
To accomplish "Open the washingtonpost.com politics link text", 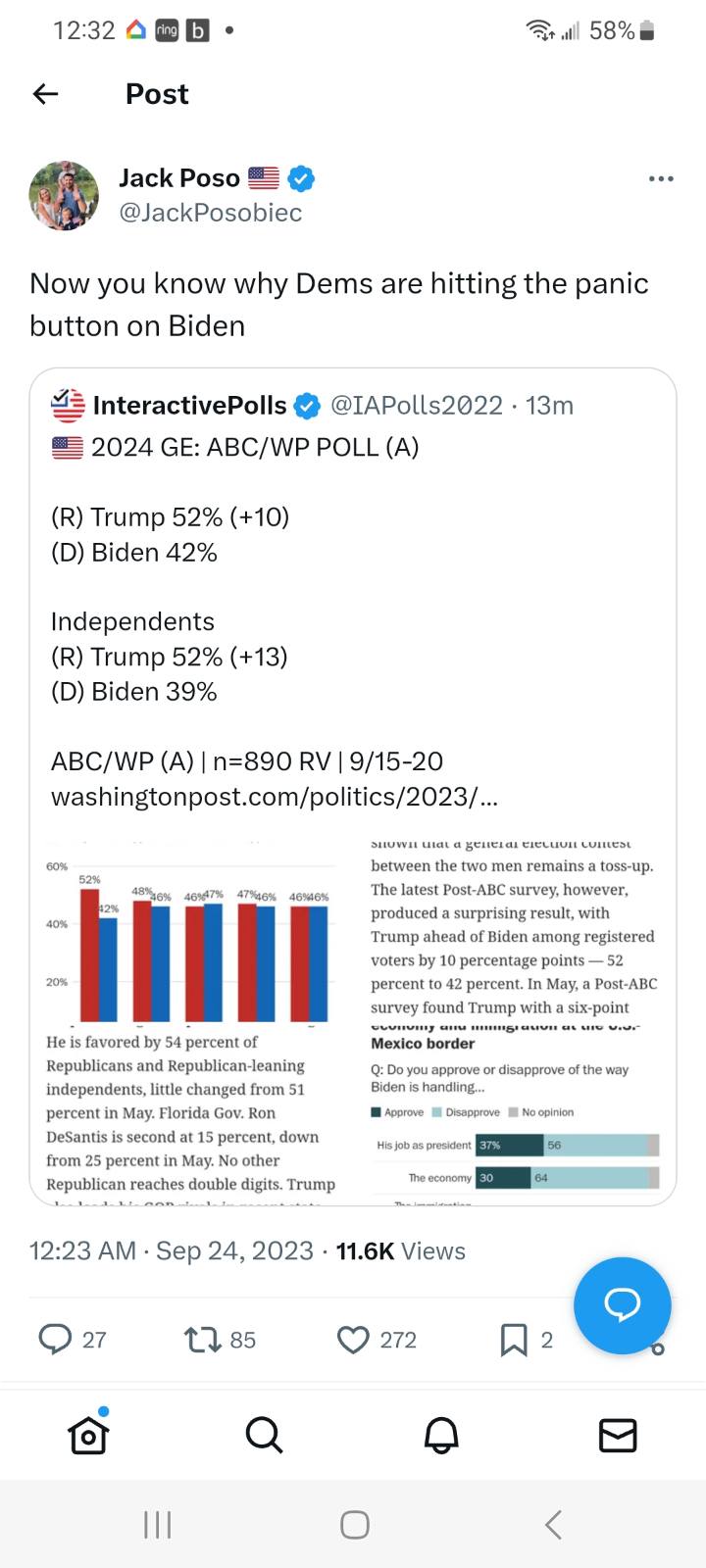I will [275, 797].
